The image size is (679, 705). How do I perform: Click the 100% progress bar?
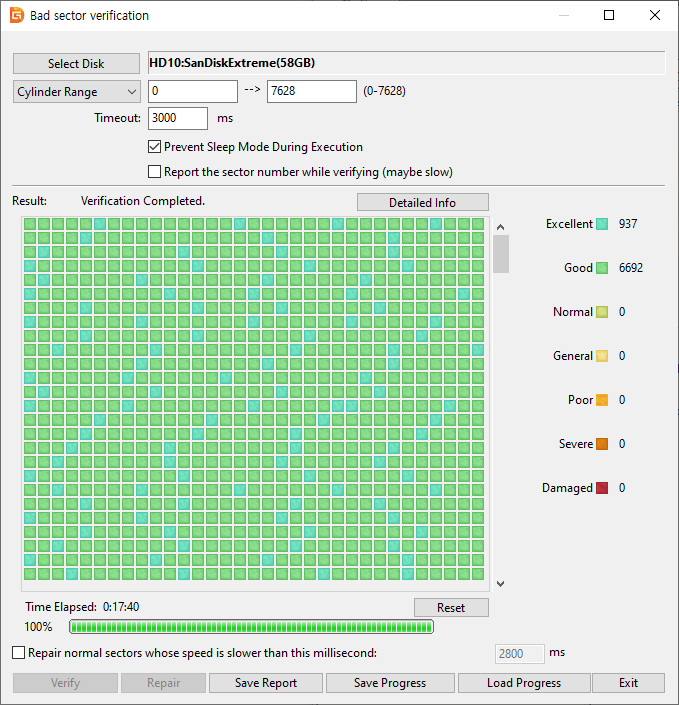tap(251, 627)
